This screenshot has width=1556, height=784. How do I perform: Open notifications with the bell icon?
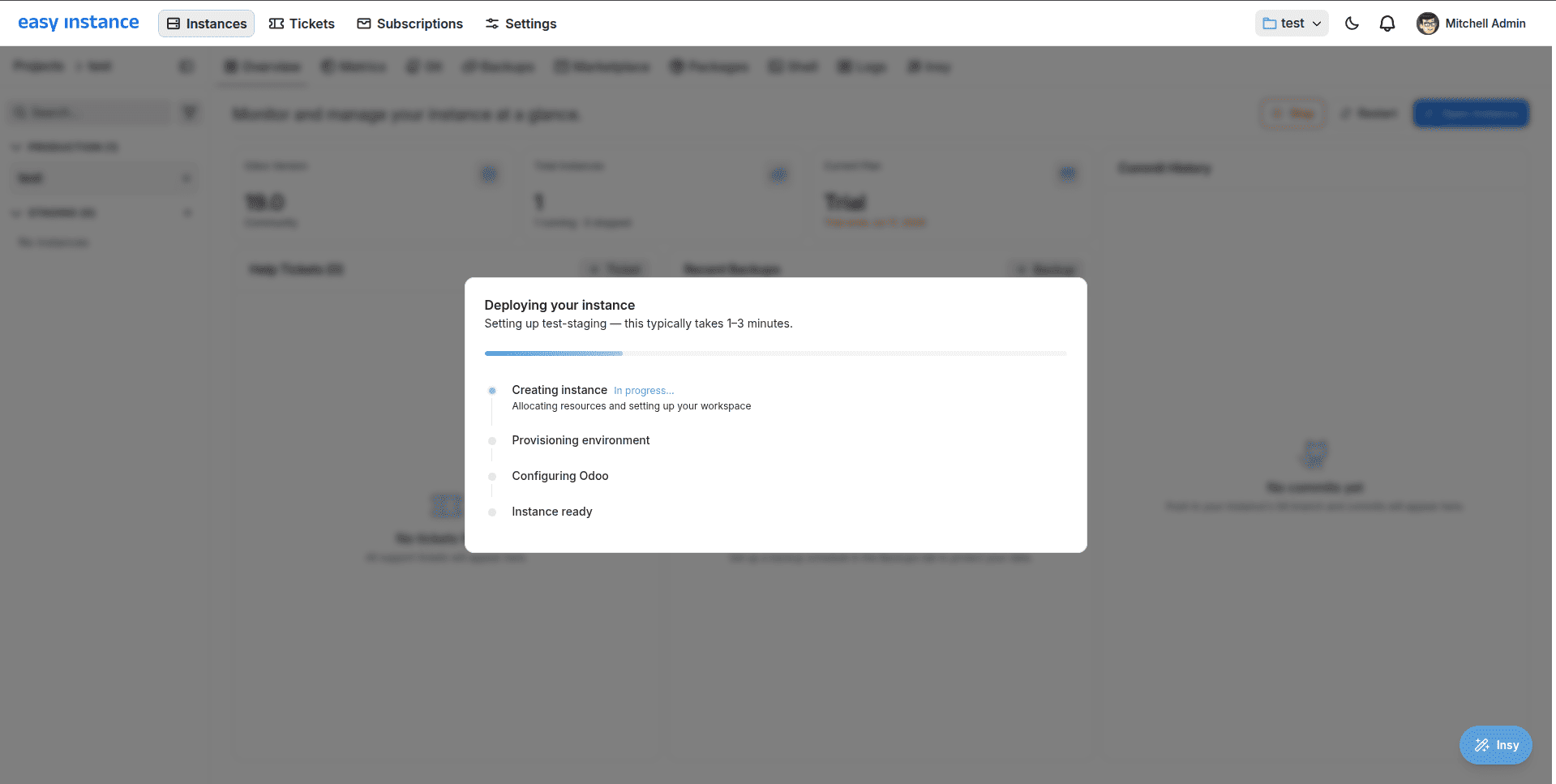pyautogui.click(x=1387, y=24)
